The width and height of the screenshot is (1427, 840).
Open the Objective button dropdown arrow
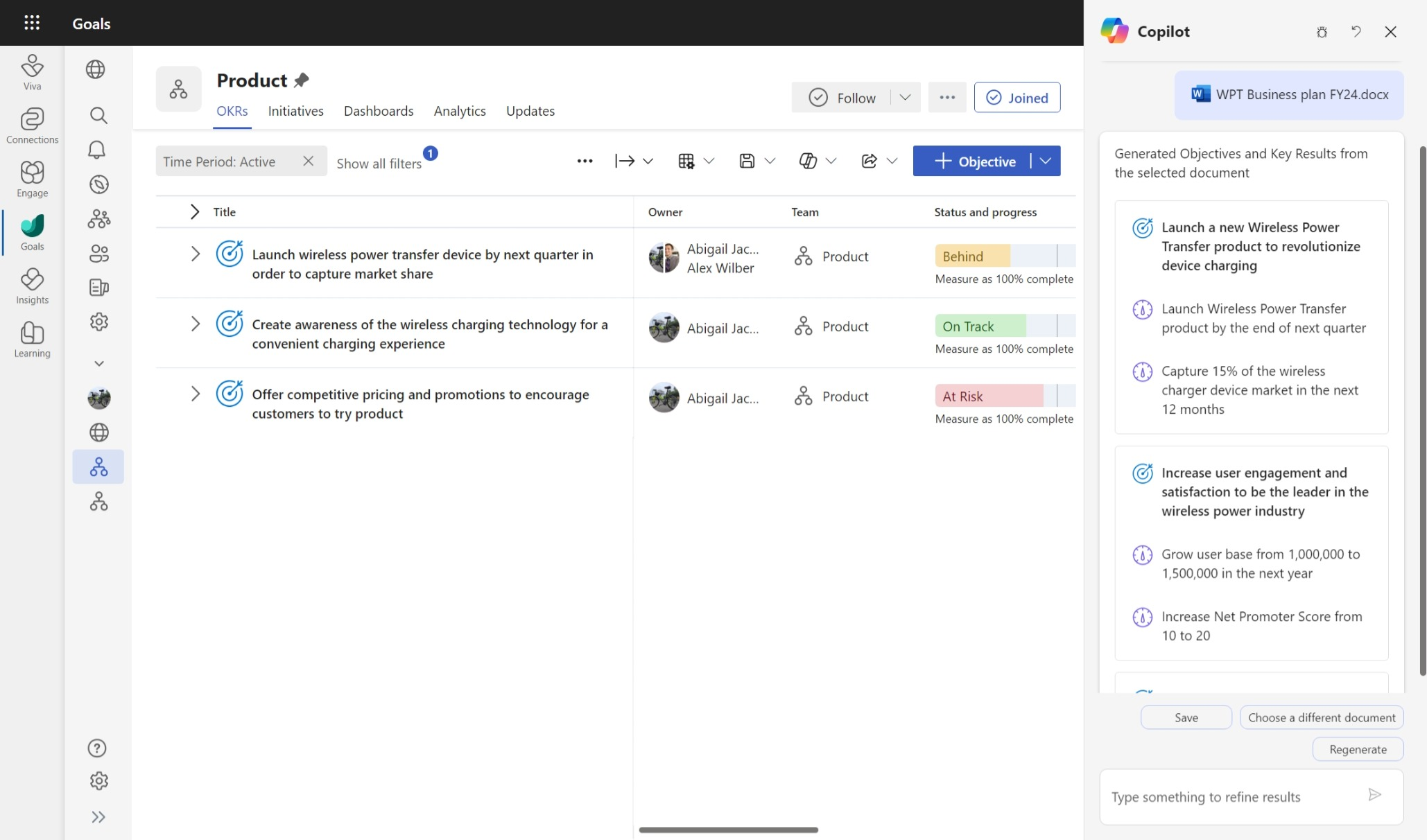pos(1046,161)
